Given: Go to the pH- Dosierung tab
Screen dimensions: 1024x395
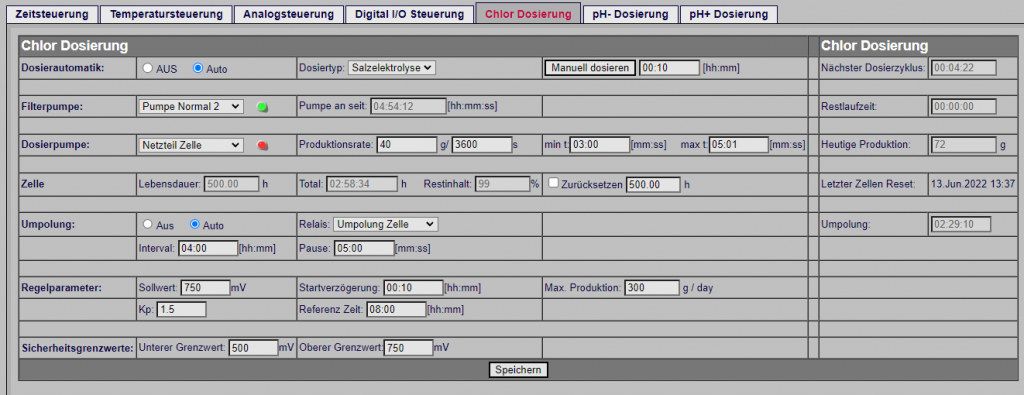Looking at the screenshot, I should coord(630,14).
